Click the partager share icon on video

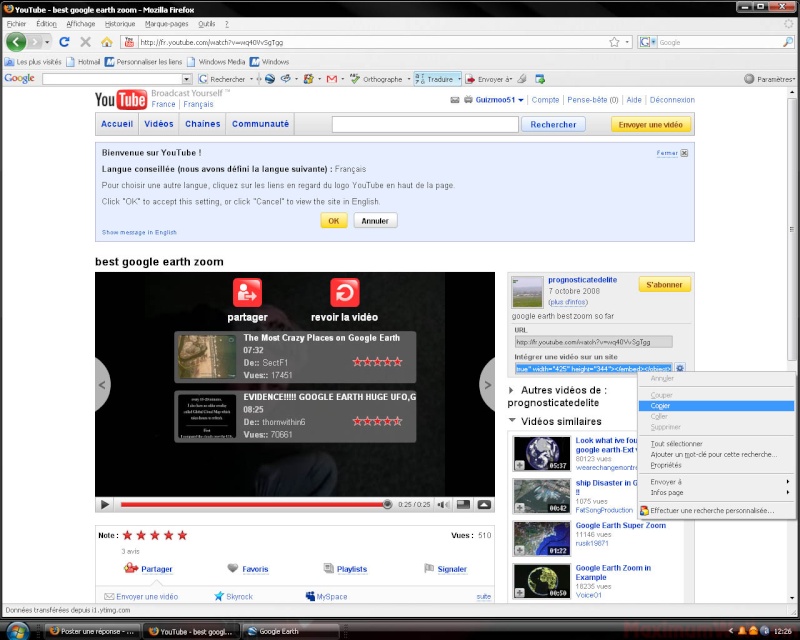coord(247,292)
